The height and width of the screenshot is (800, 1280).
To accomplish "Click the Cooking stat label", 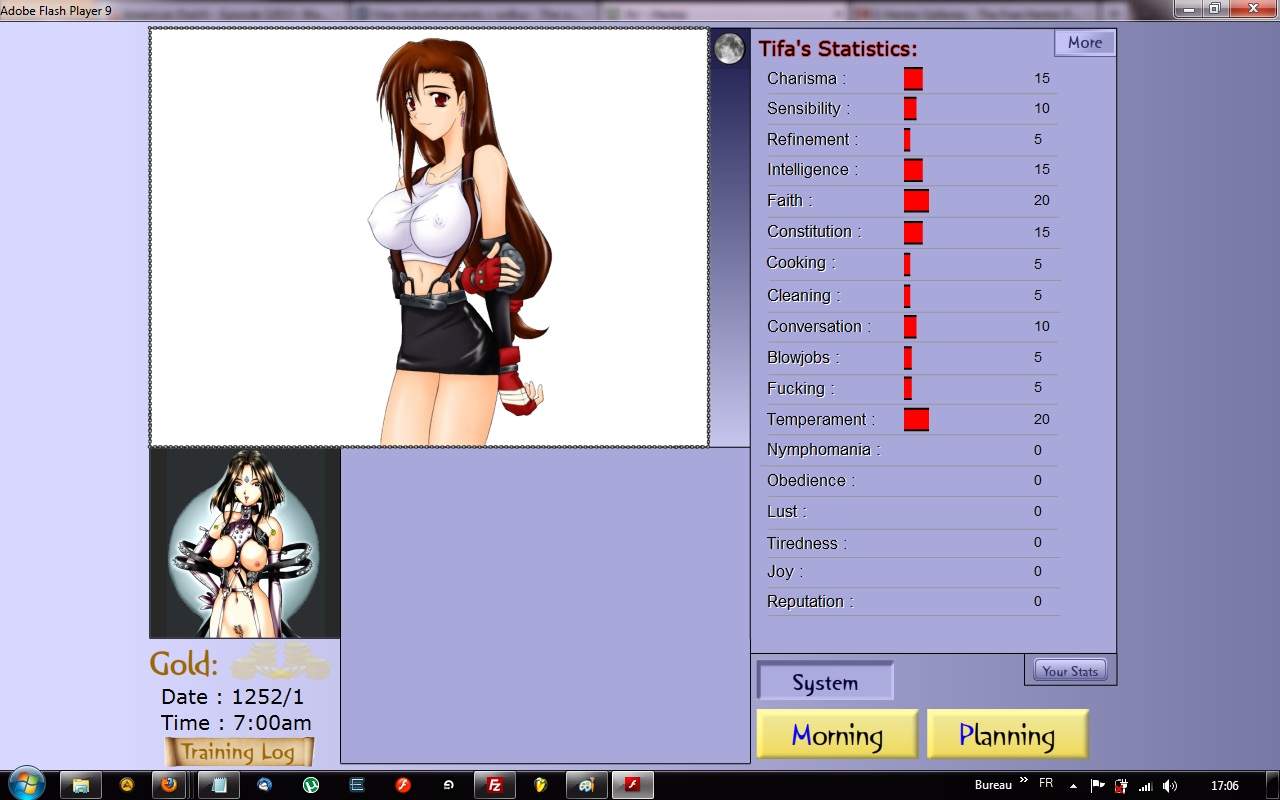I will pyautogui.click(x=800, y=263).
